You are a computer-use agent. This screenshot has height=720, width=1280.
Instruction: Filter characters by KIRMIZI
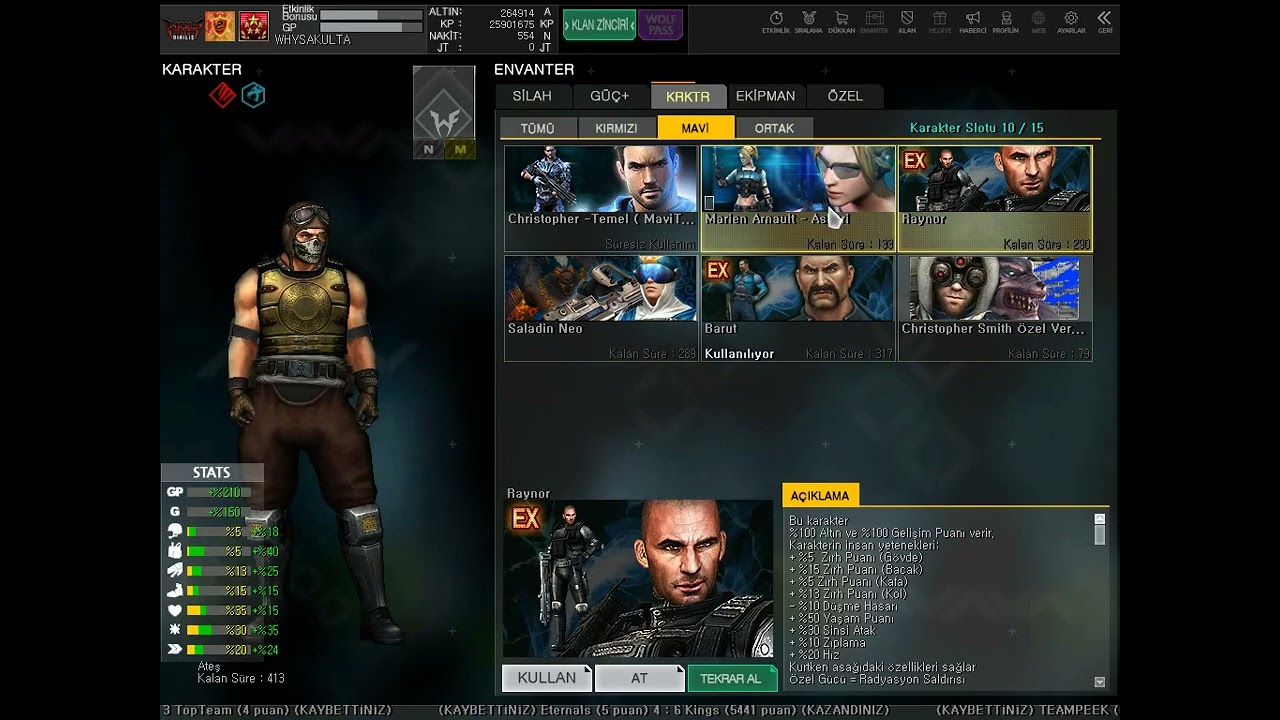[616, 128]
